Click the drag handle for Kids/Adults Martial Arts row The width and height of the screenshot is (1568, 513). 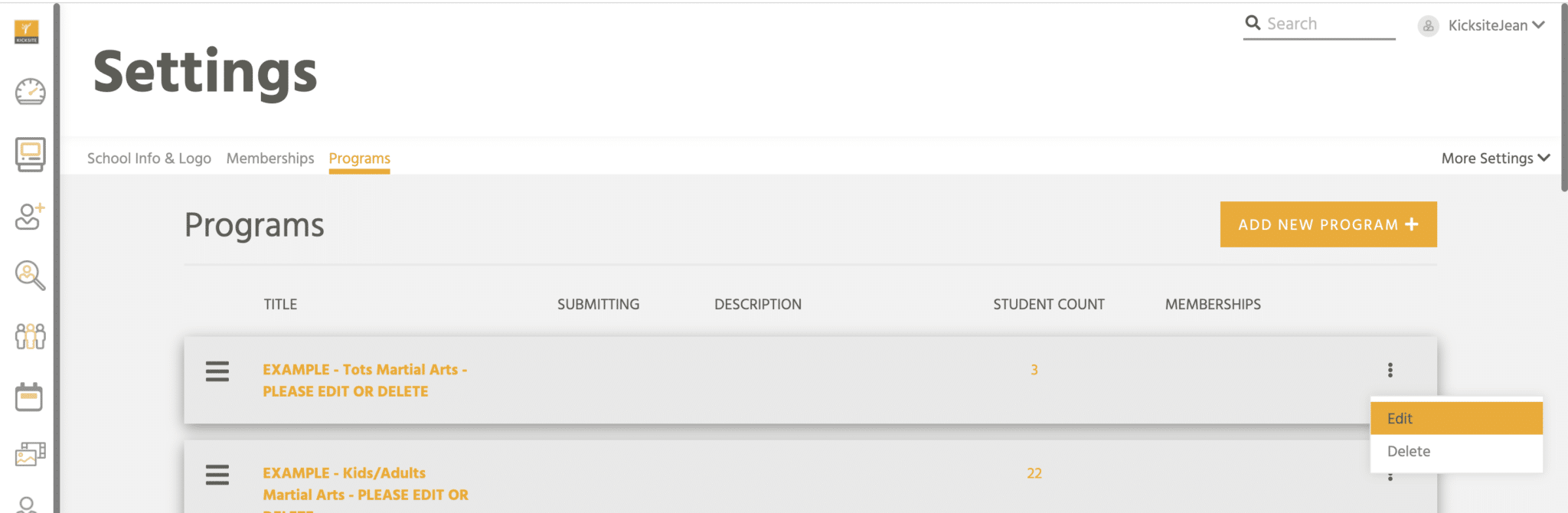[x=217, y=475]
